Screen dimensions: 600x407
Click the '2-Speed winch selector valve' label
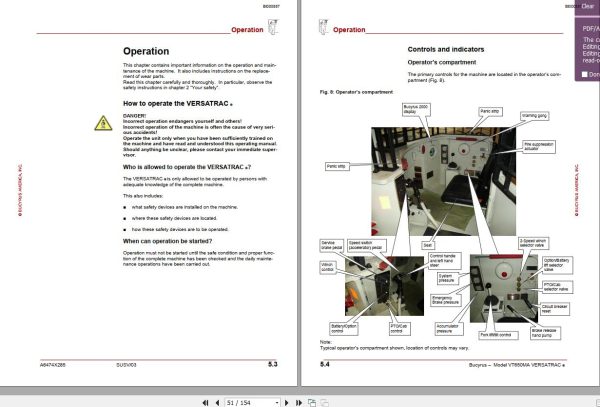534,243
